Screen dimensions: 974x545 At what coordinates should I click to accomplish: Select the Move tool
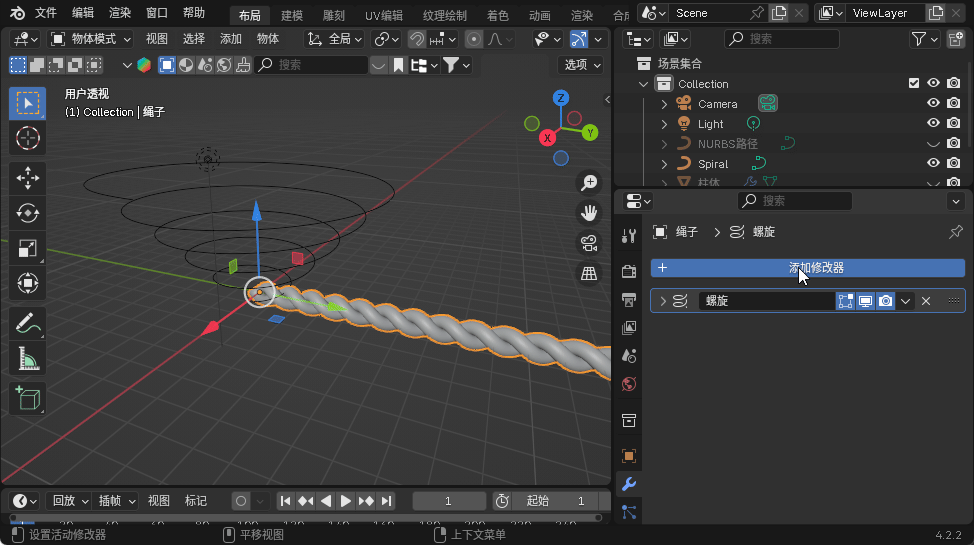click(x=27, y=178)
